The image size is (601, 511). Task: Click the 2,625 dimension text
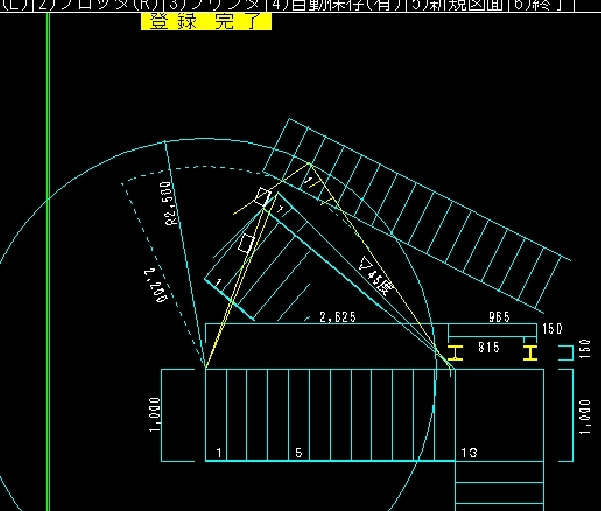pos(337,317)
